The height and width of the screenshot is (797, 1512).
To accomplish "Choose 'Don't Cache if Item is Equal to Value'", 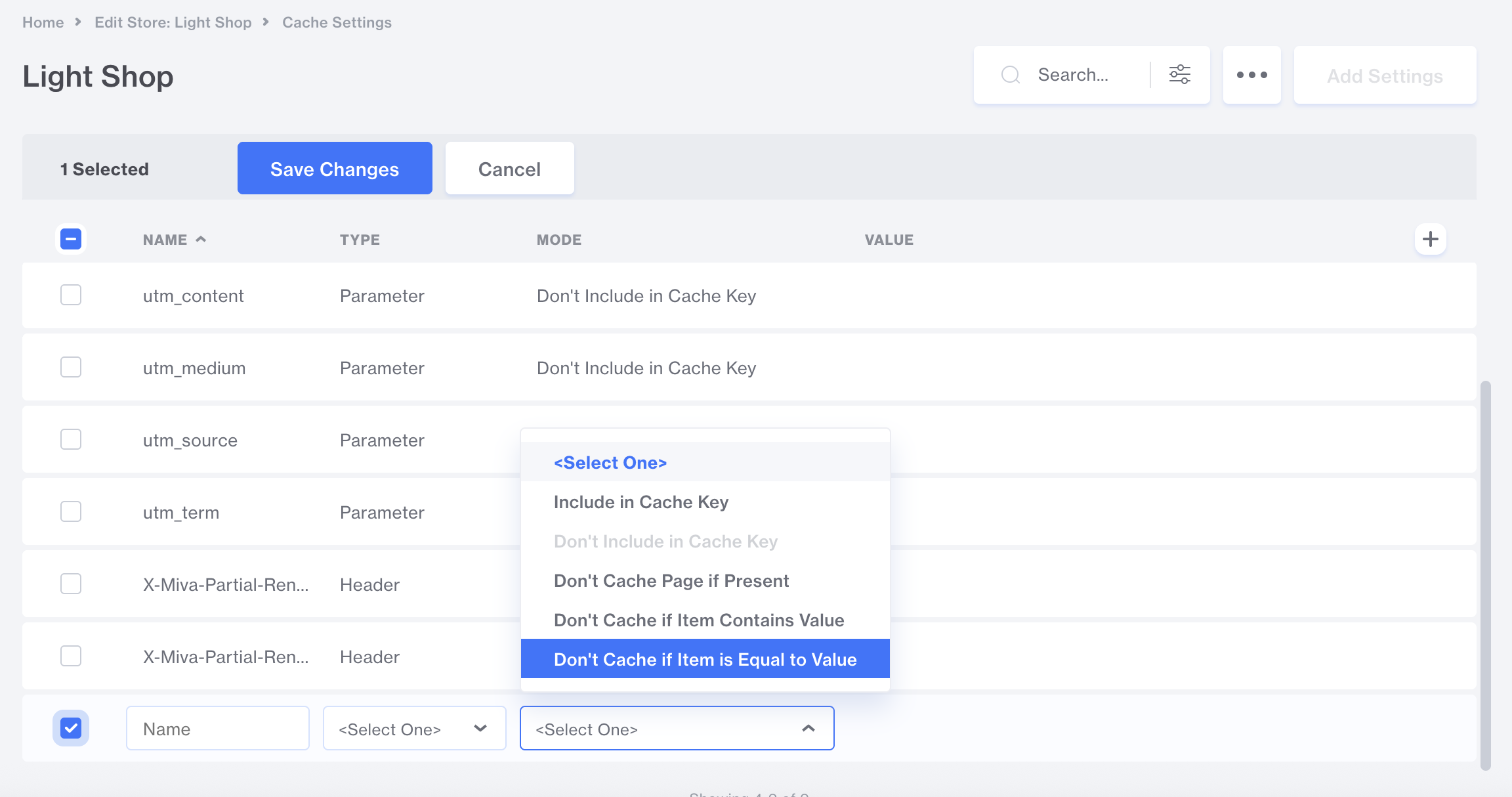I will point(705,658).
